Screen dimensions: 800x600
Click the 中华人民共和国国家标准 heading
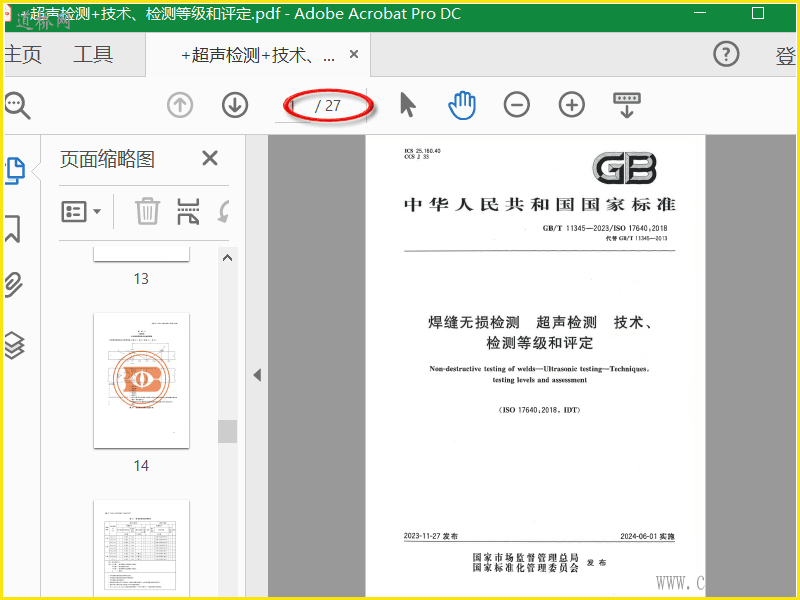click(x=540, y=205)
